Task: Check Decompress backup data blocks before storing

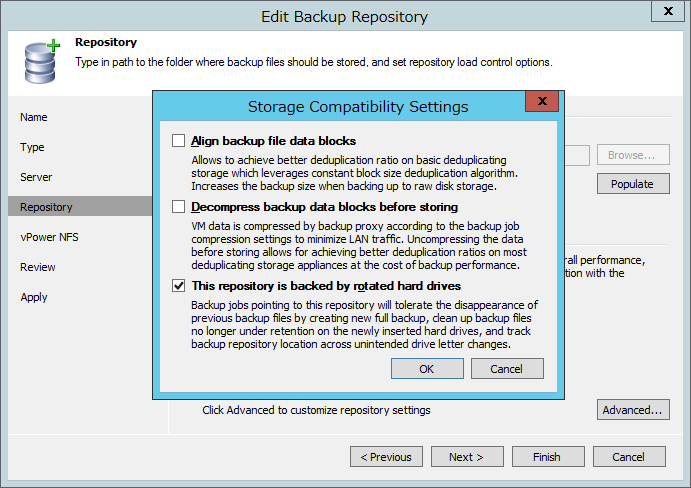Action: (x=178, y=206)
